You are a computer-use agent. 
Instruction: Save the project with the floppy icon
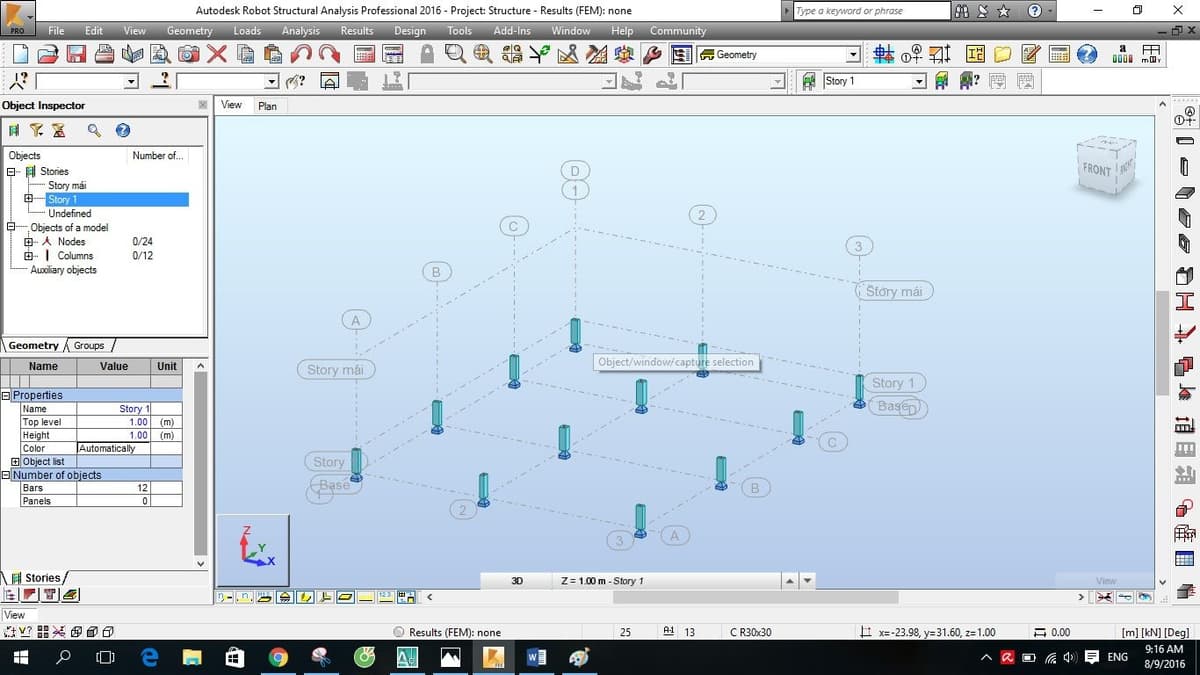tap(74, 55)
